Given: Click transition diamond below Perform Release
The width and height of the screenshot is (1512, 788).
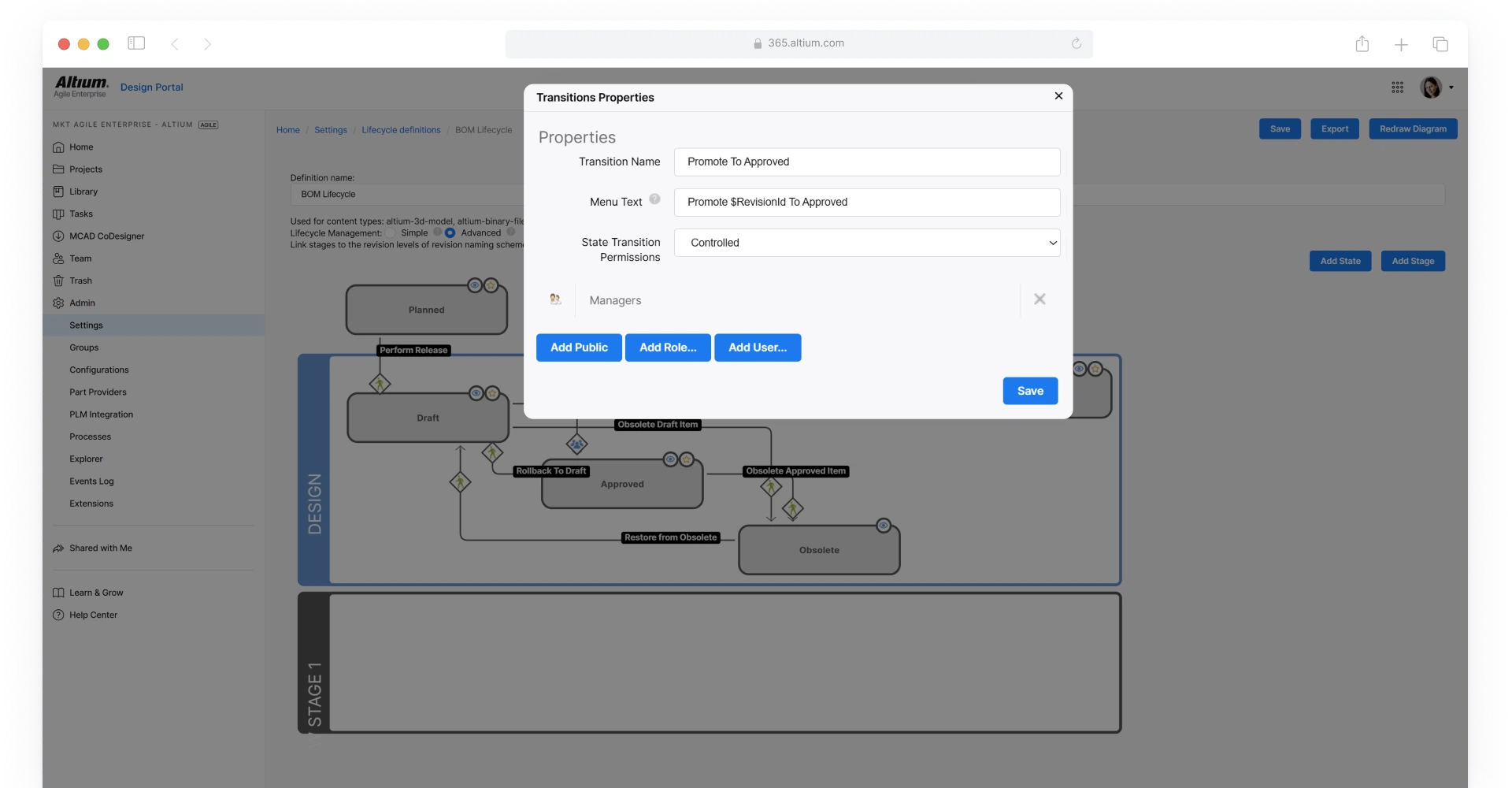Looking at the screenshot, I should (x=380, y=385).
